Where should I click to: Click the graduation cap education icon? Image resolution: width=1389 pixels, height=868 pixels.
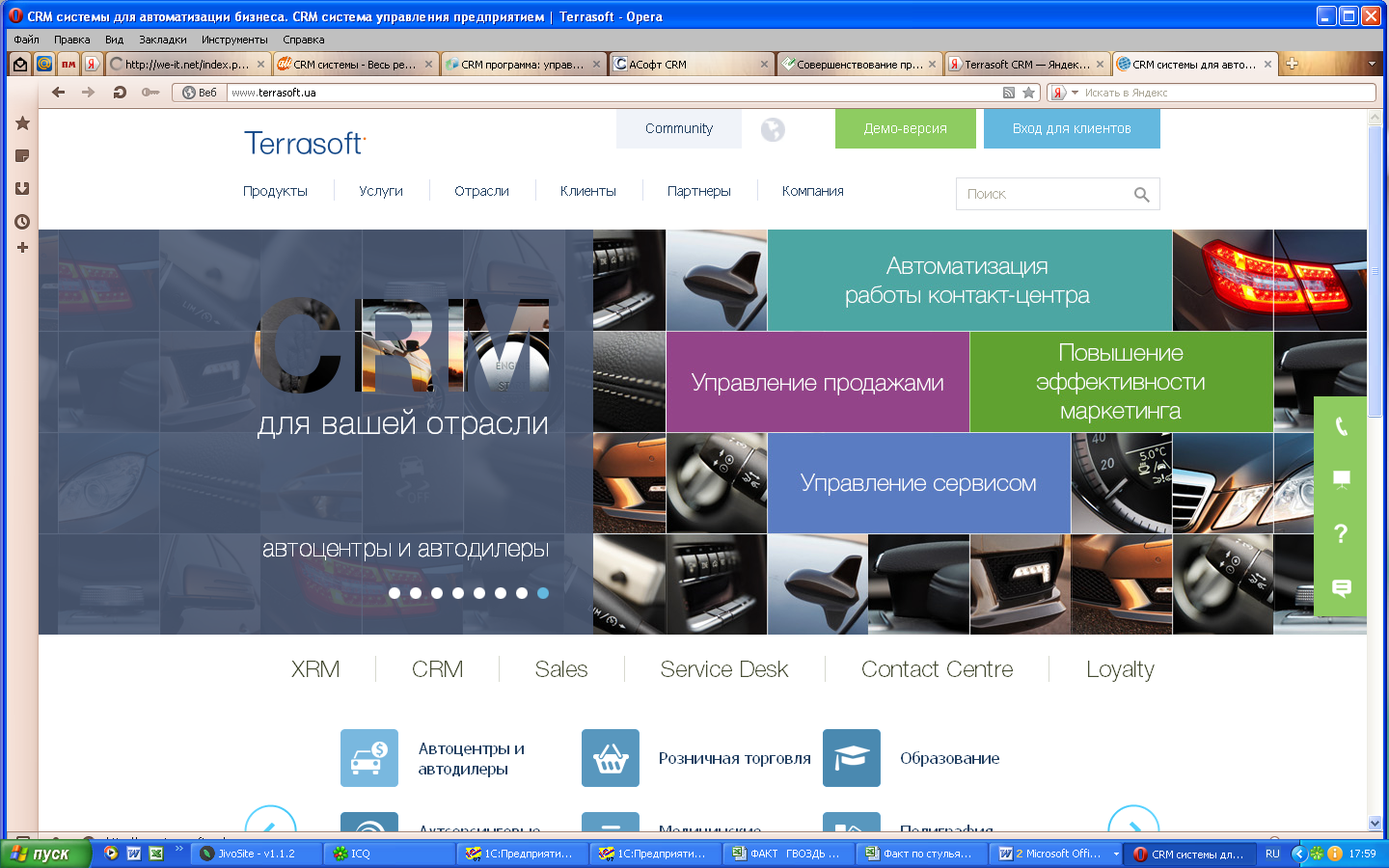(852, 758)
